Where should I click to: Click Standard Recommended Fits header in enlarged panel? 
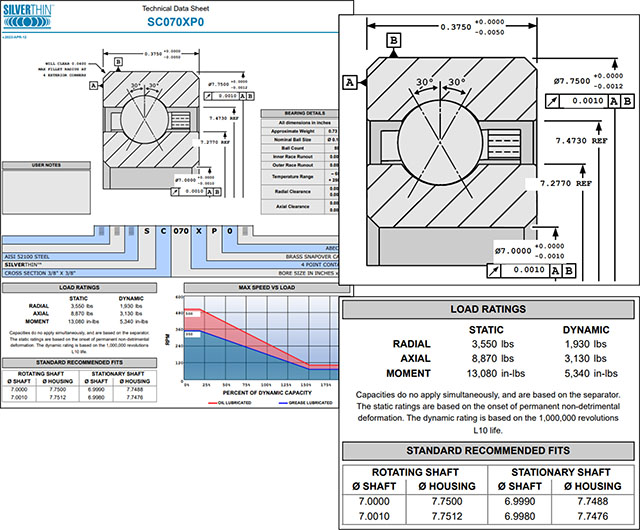click(x=489, y=450)
